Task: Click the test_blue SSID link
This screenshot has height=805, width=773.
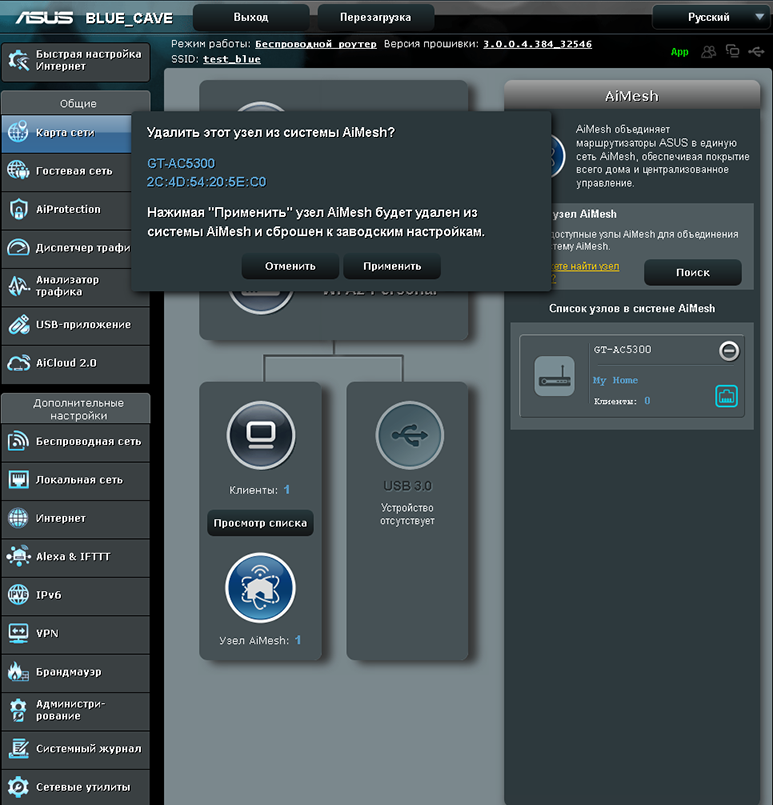Action: [x=231, y=60]
